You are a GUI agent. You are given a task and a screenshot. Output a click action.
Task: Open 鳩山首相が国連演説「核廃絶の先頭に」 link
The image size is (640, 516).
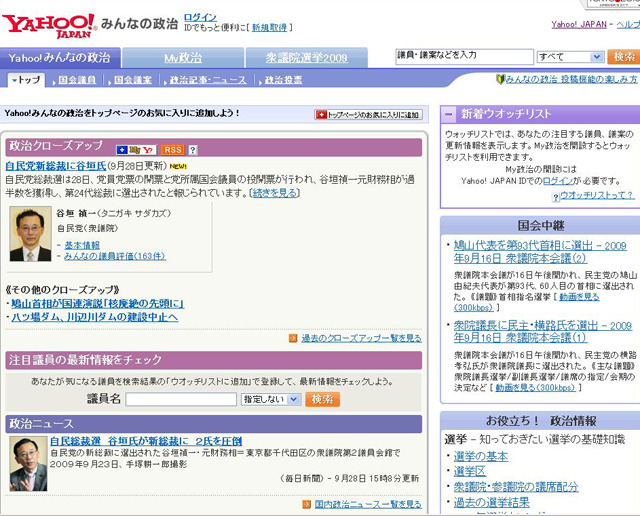tap(97, 303)
